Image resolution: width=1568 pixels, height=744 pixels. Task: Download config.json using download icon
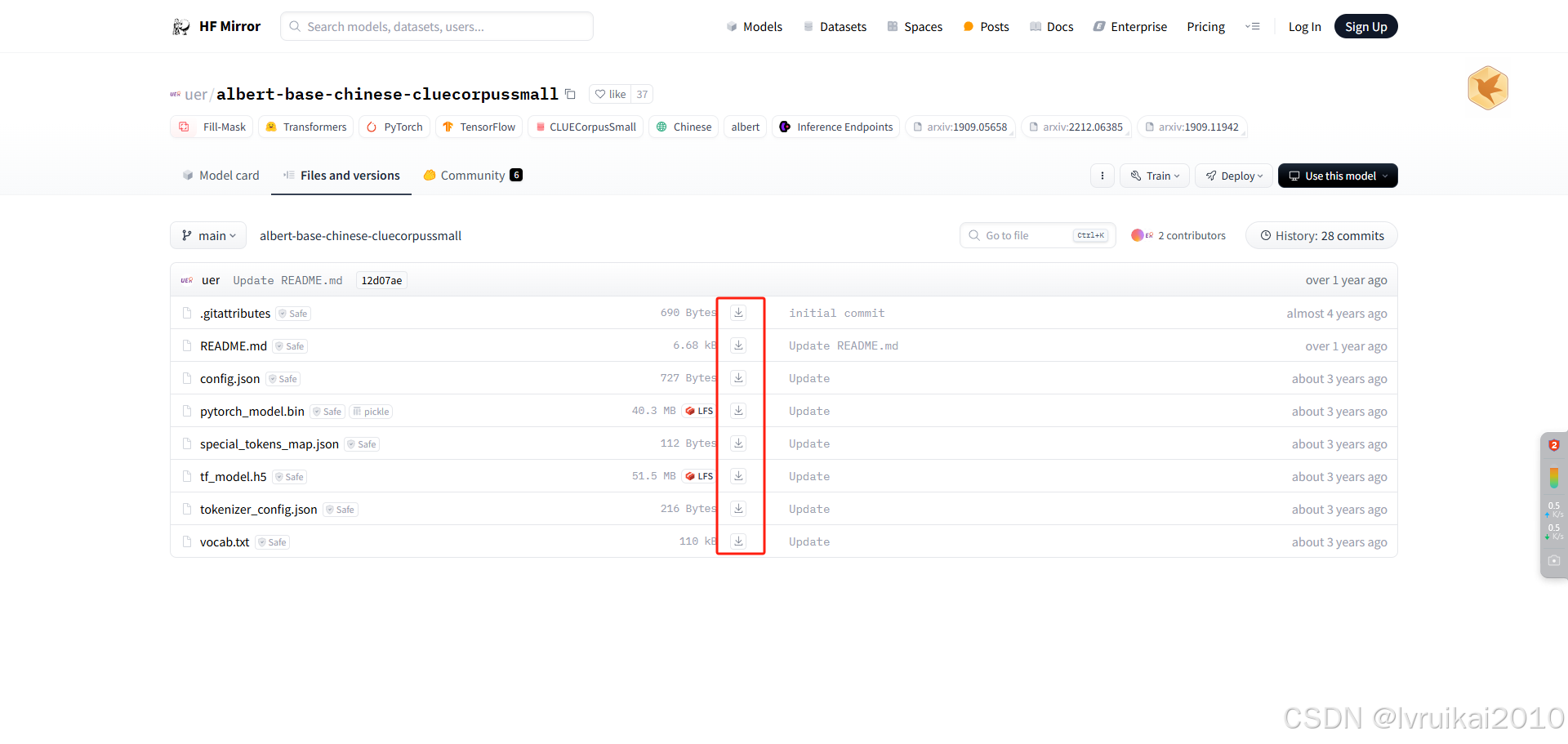click(738, 378)
